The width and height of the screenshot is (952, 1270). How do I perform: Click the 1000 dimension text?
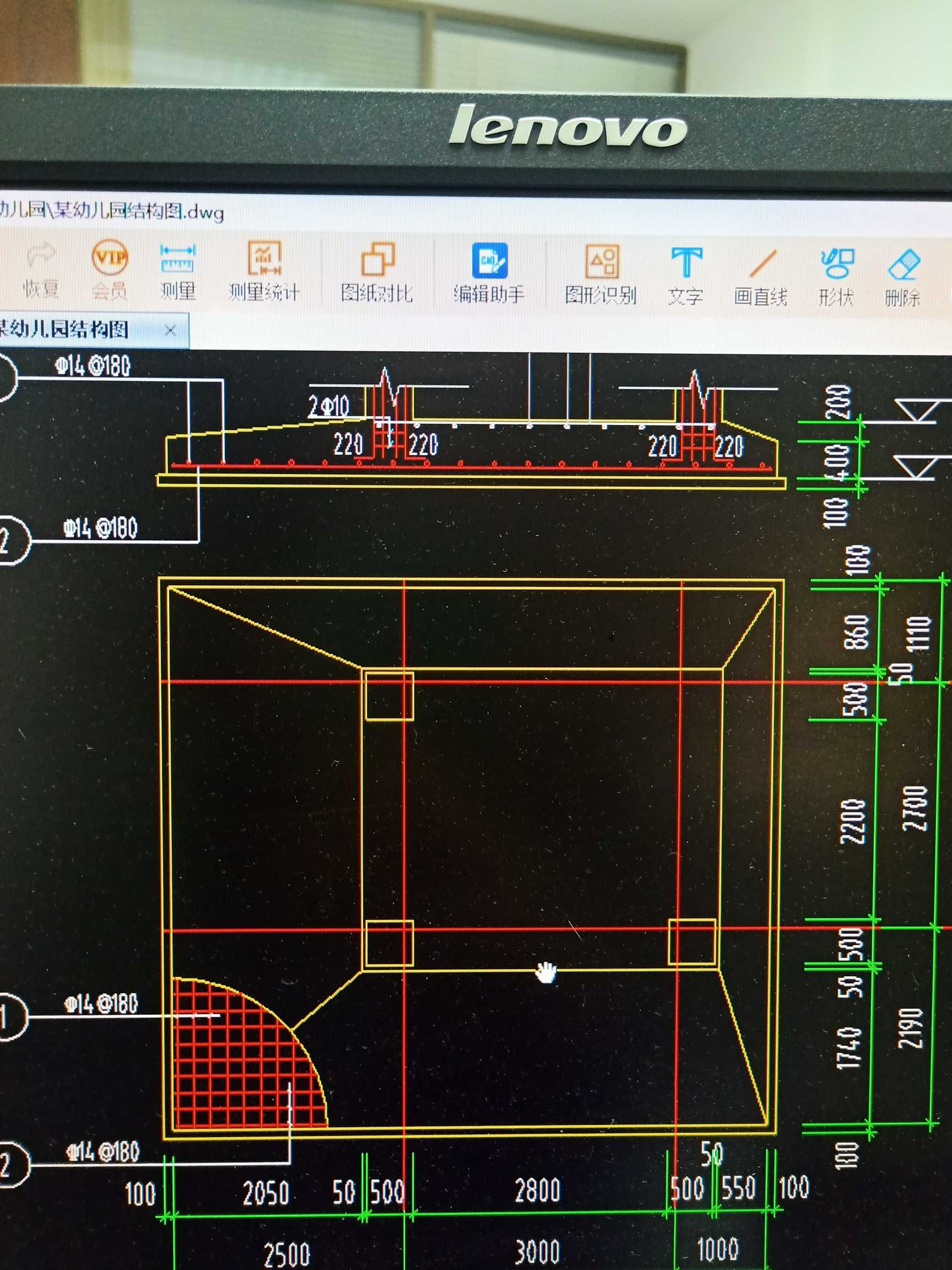717,1249
